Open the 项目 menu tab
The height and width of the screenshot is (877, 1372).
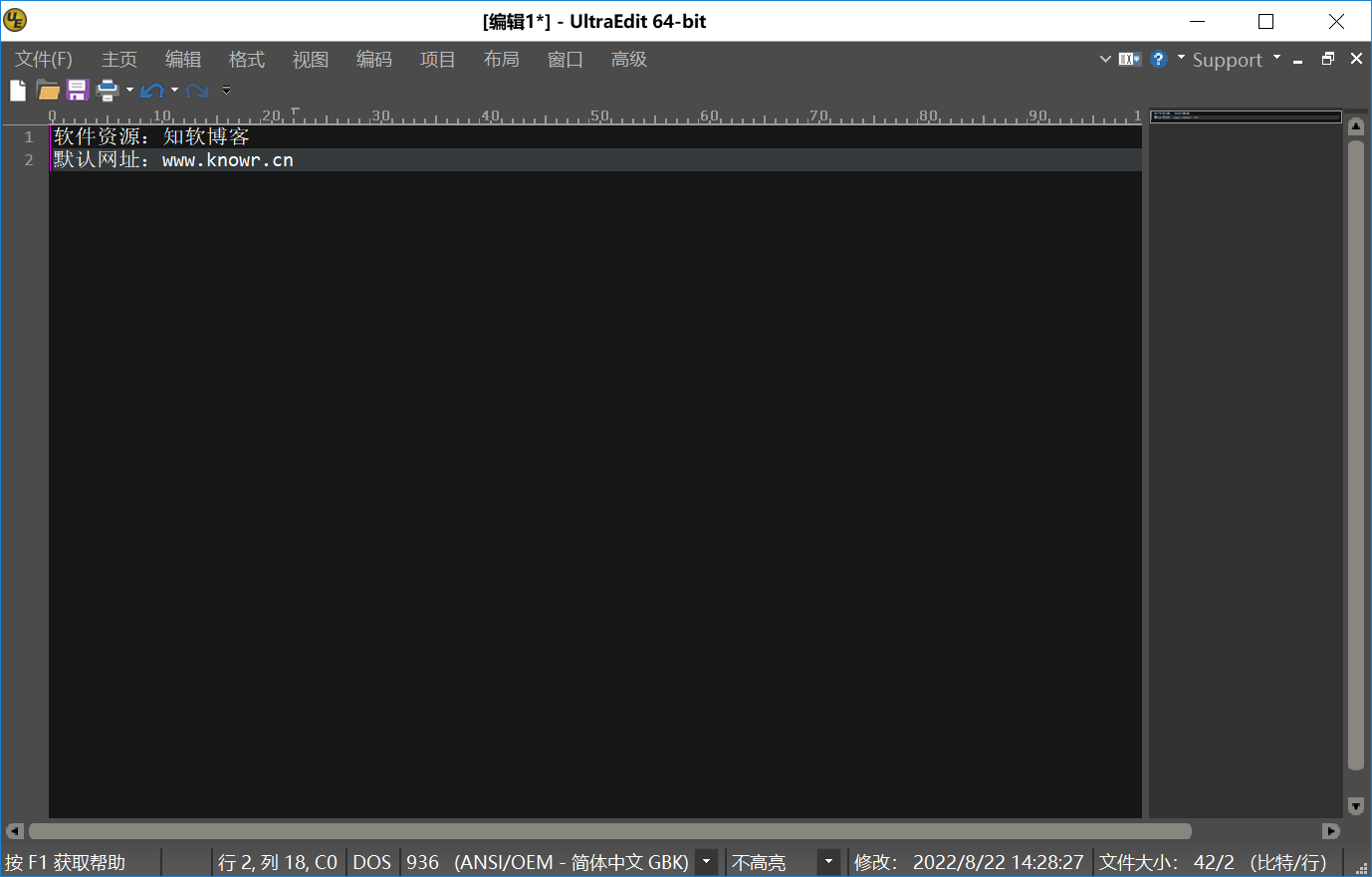438,60
